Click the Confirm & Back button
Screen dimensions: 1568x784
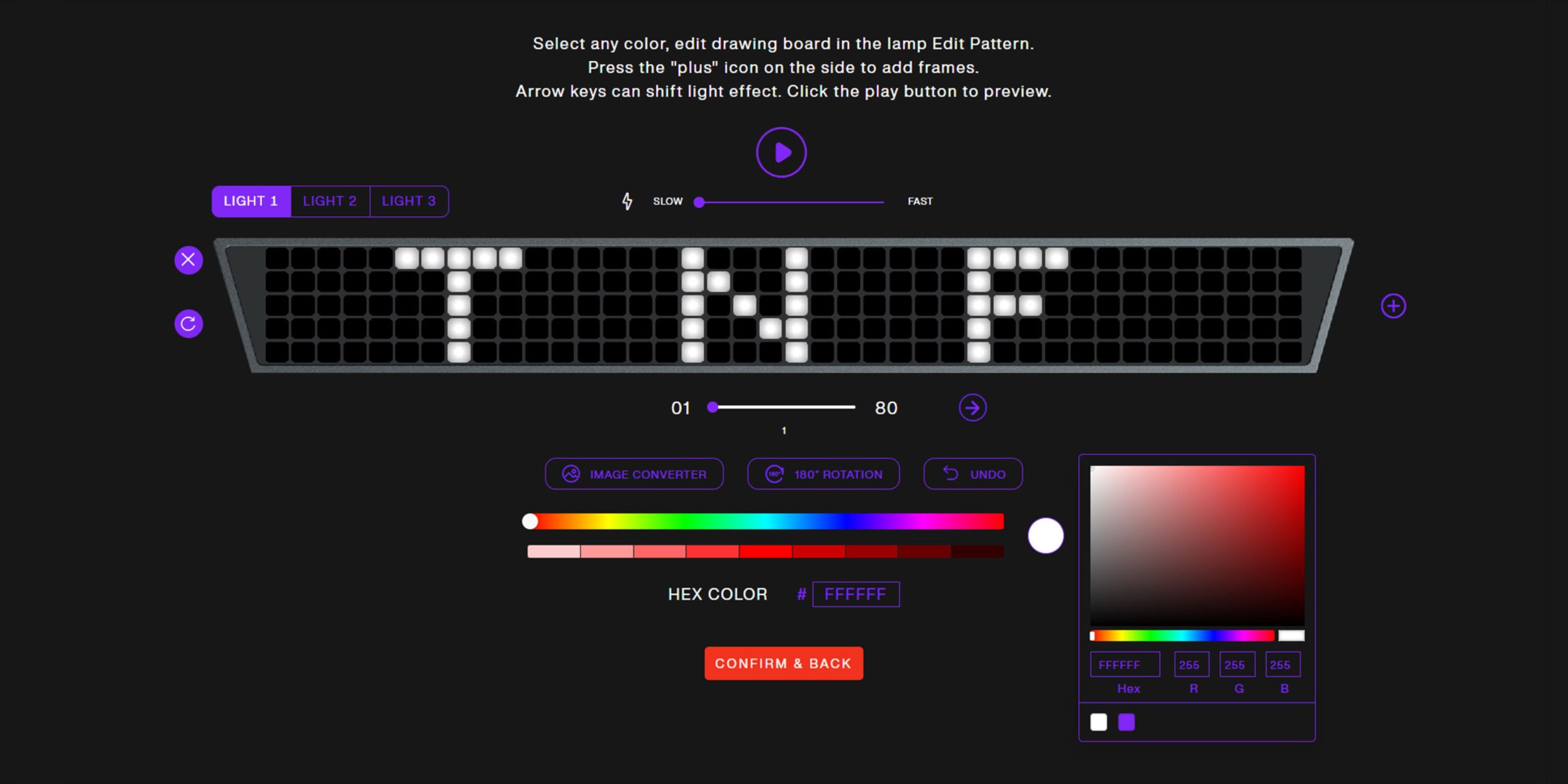784,663
